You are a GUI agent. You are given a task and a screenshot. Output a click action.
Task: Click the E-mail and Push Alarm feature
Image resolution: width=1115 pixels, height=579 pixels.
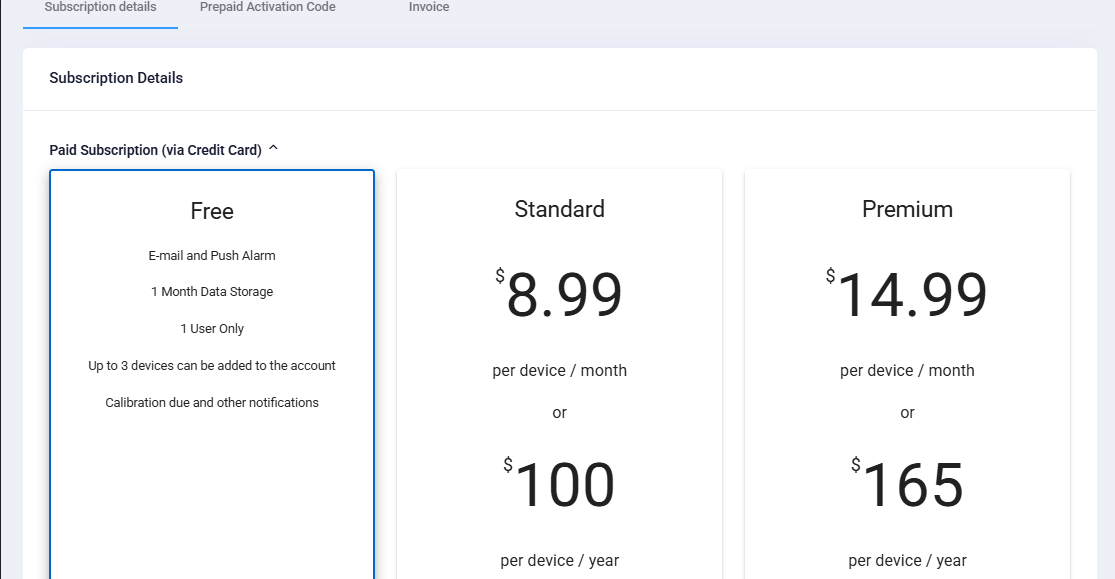point(212,255)
